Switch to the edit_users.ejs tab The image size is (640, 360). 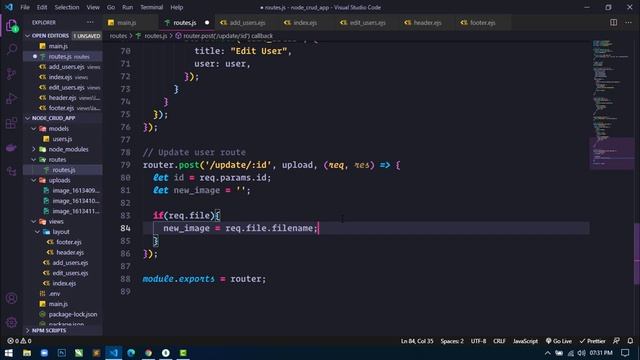[367, 23]
